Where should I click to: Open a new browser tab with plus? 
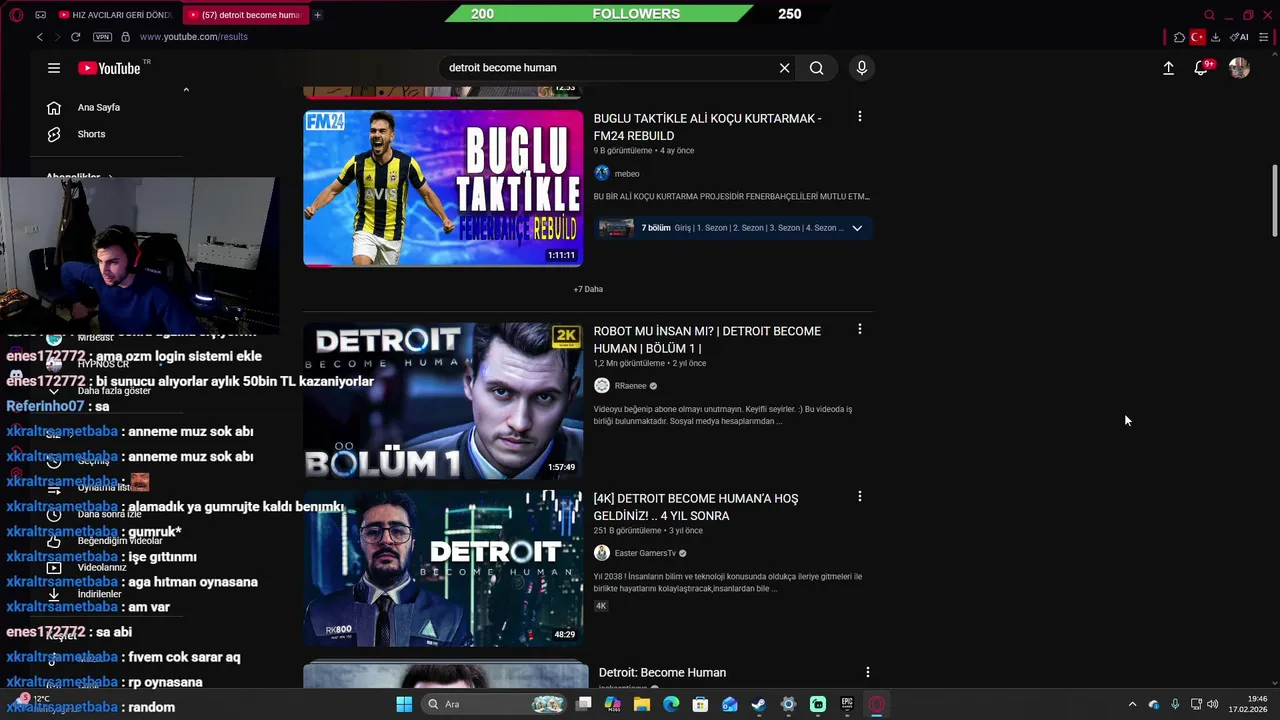pos(317,15)
